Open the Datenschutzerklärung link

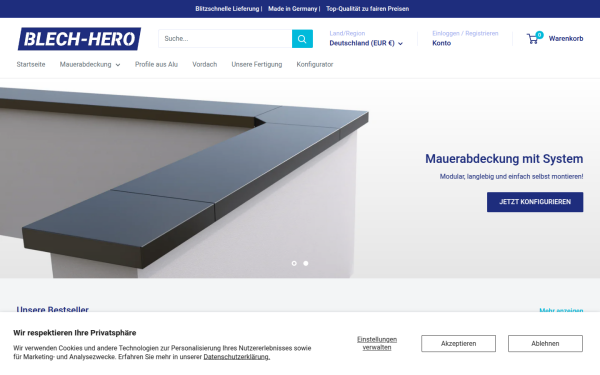(x=236, y=357)
